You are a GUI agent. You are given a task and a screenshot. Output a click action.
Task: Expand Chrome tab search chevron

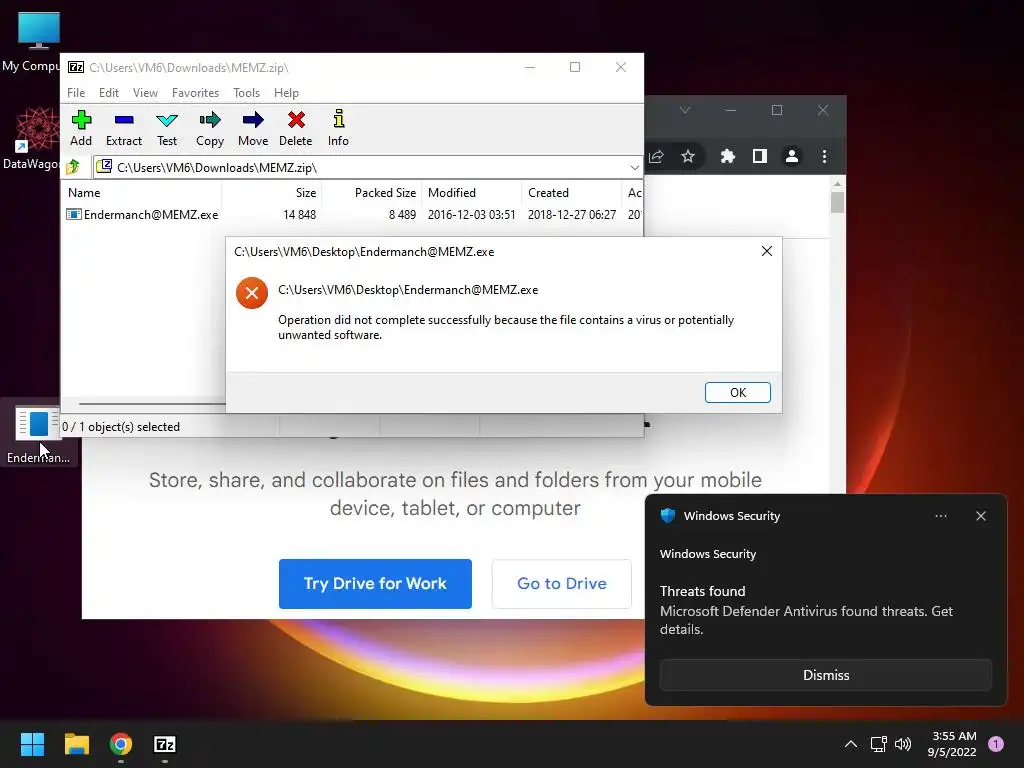pyautogui.click(x=684, y=110)
